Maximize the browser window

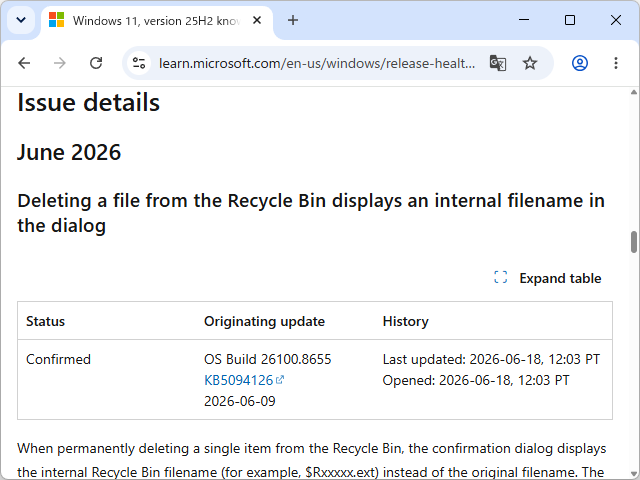pyautogui.click(x=570, y=20)
